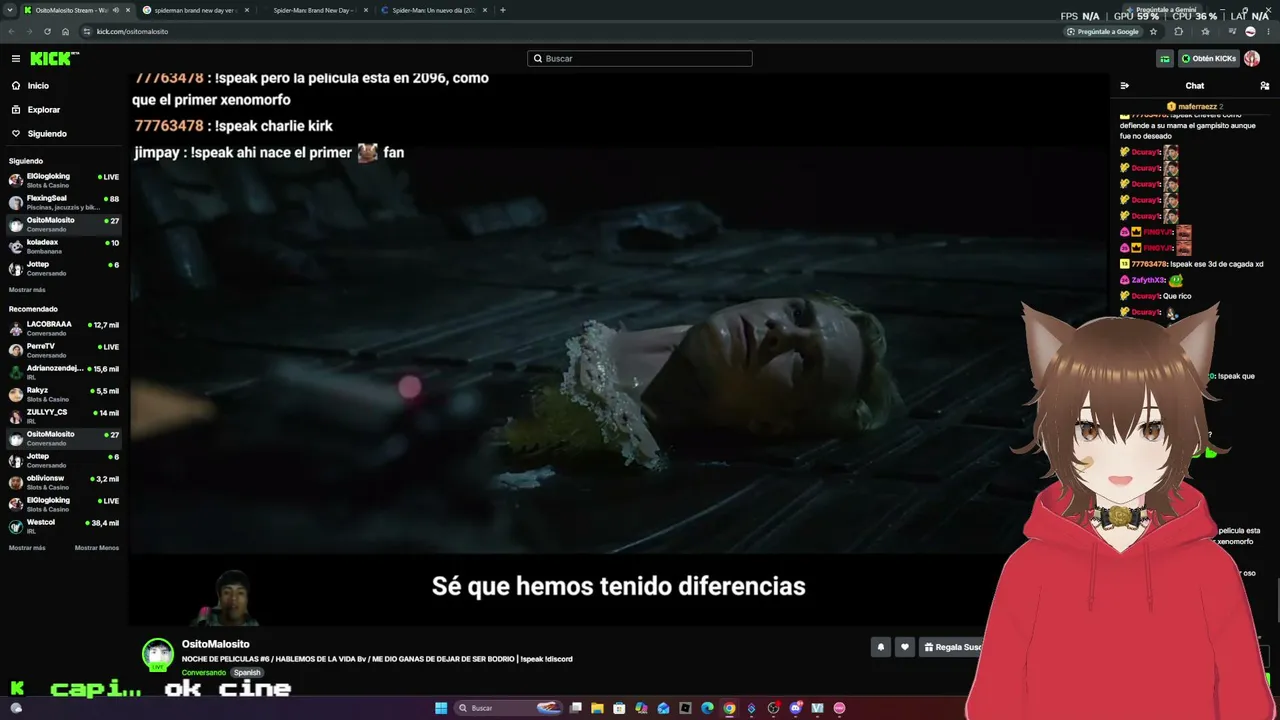Open File Explorer from taskbar
The image size is (1280, 720).
point(597,708)
